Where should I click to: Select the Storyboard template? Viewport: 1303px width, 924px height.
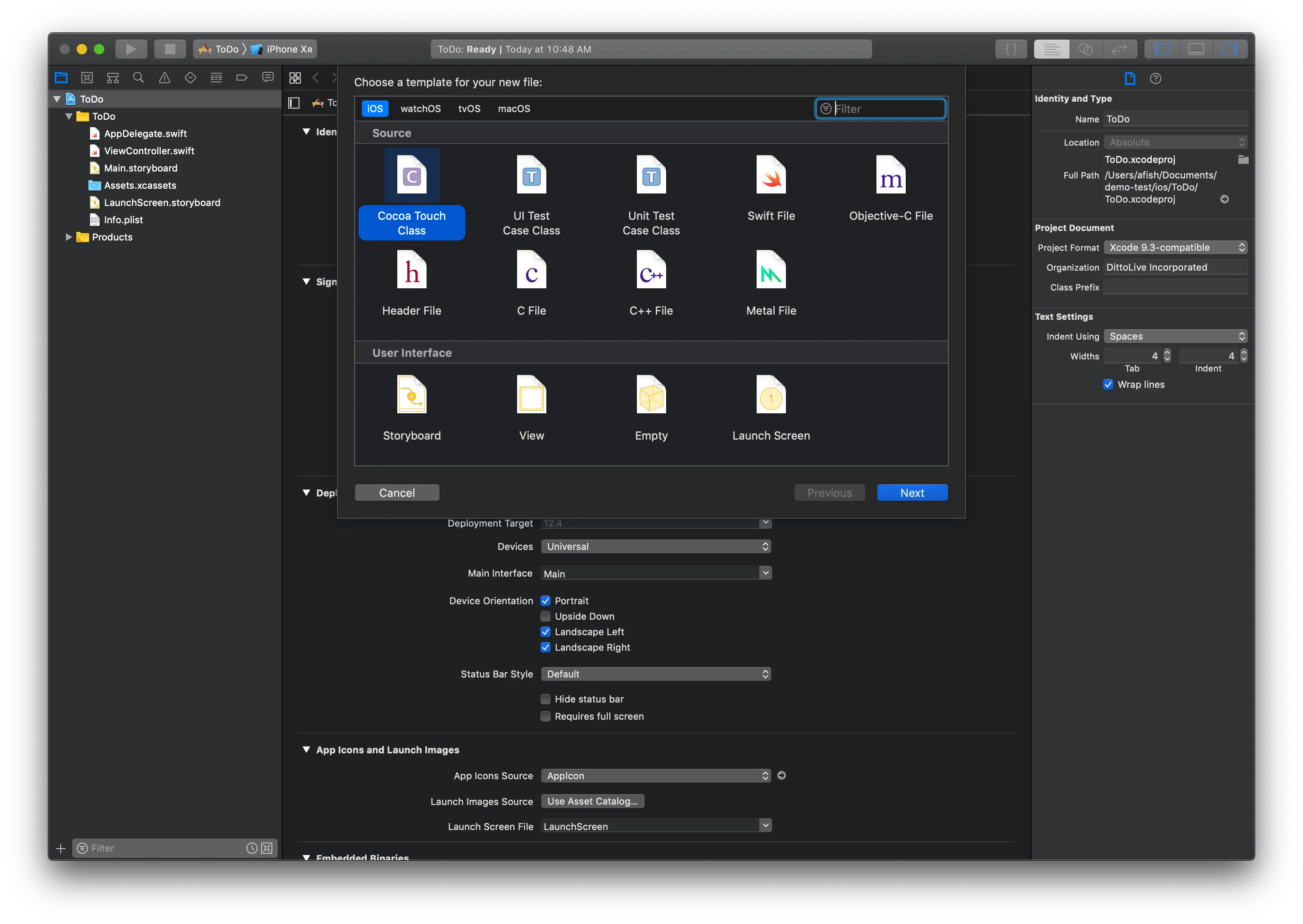tap(412, 409)
